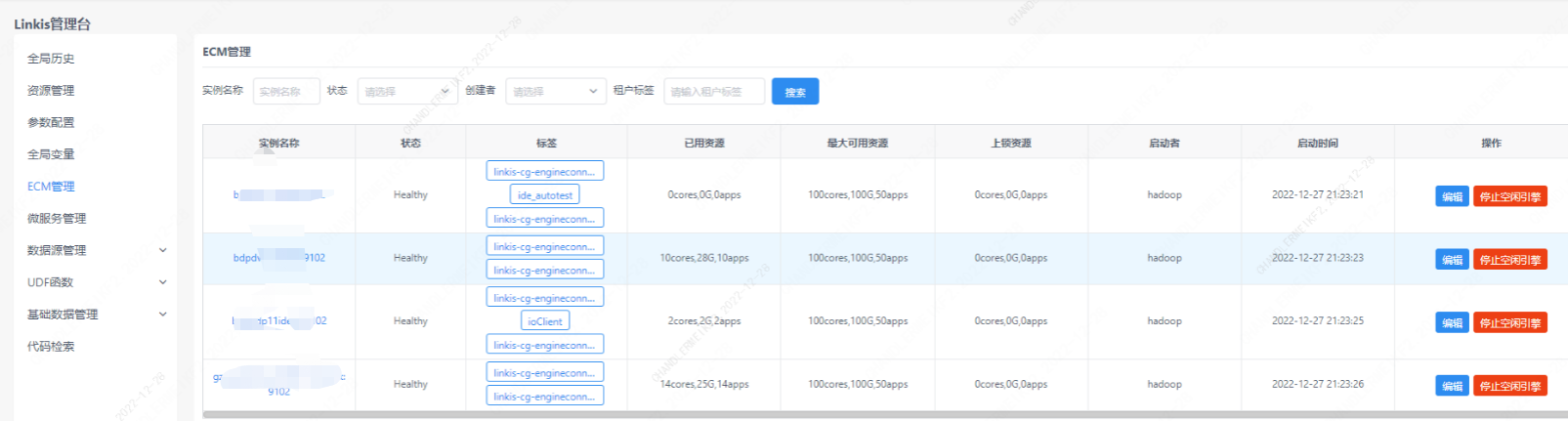Viewport: 1568px width, 421px height.
Task: Click the 租户标签 tenant label input field
Action: (x=713, y=92)
